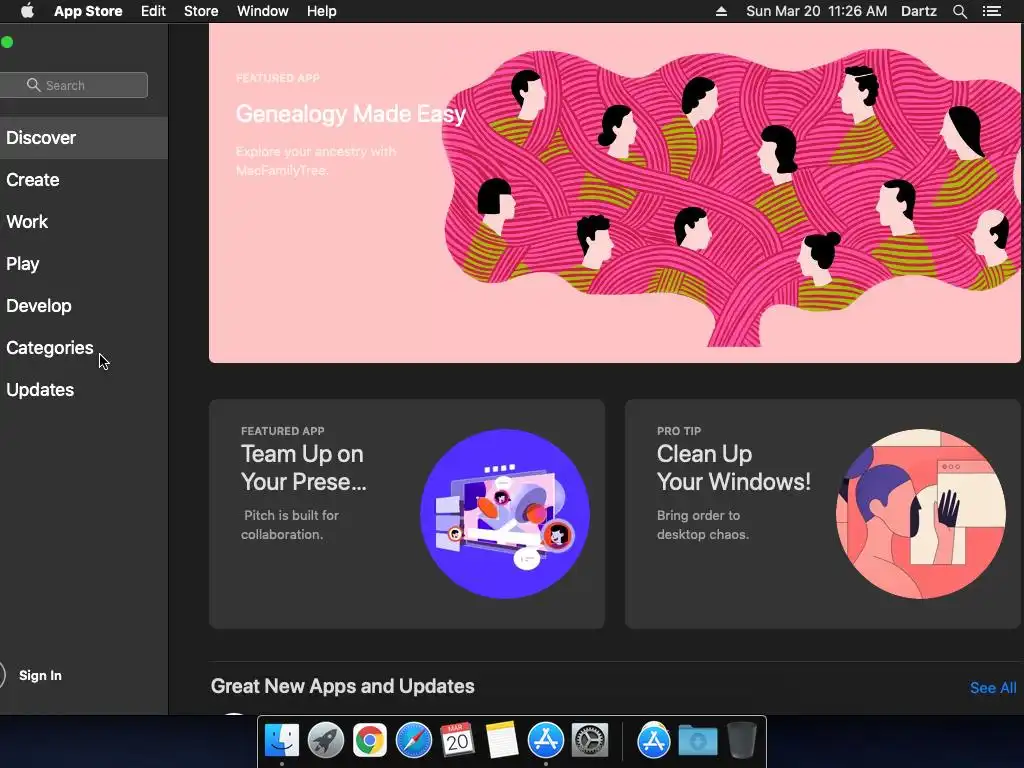The width and height of the screenshot is (1024, 768).
Task: Open Safari compass icon in Dock
Action: point(413,741)
